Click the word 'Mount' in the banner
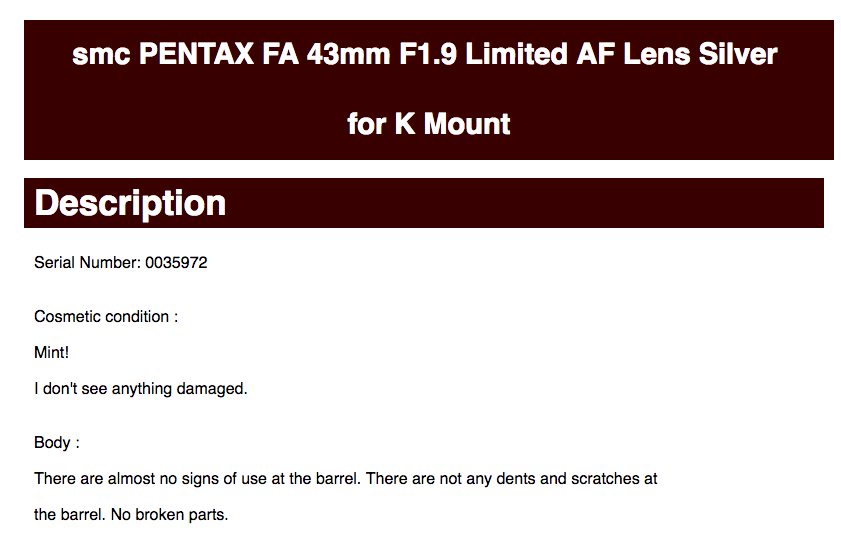Image resolution: width=841 pixels, height=545 pixels. click(467, 124)
